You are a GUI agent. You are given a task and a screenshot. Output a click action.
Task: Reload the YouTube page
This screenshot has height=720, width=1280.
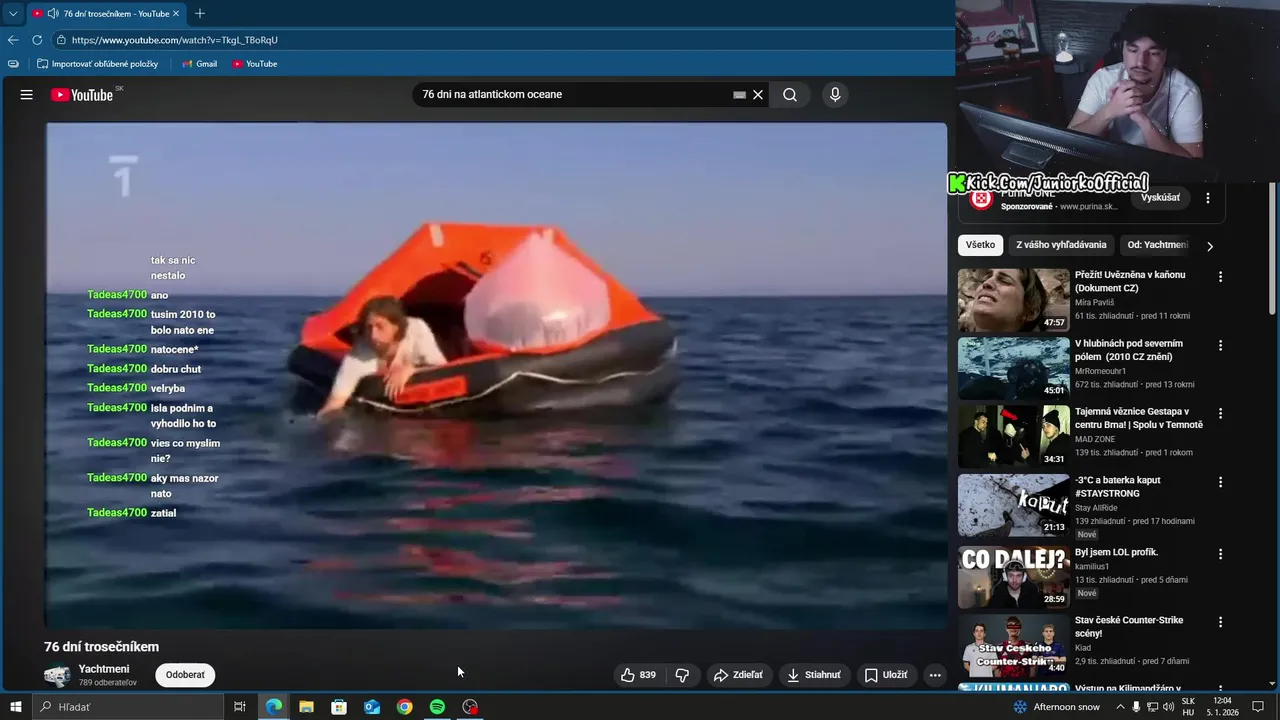37,40
